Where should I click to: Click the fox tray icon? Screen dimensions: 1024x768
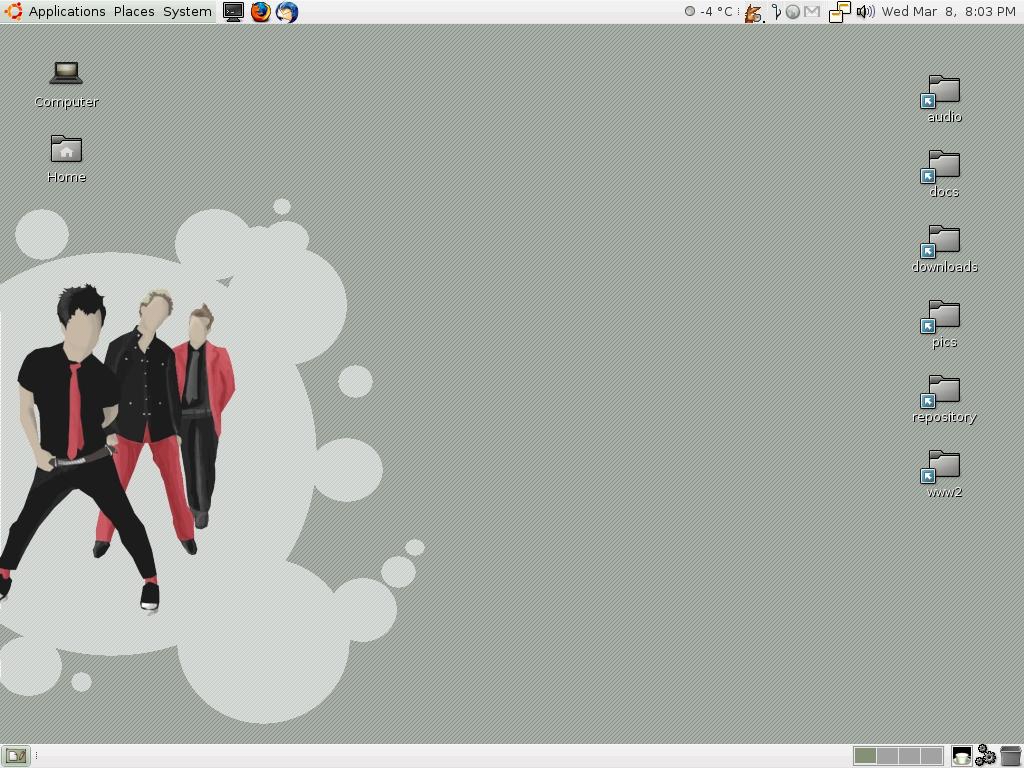tap(754, 12)
